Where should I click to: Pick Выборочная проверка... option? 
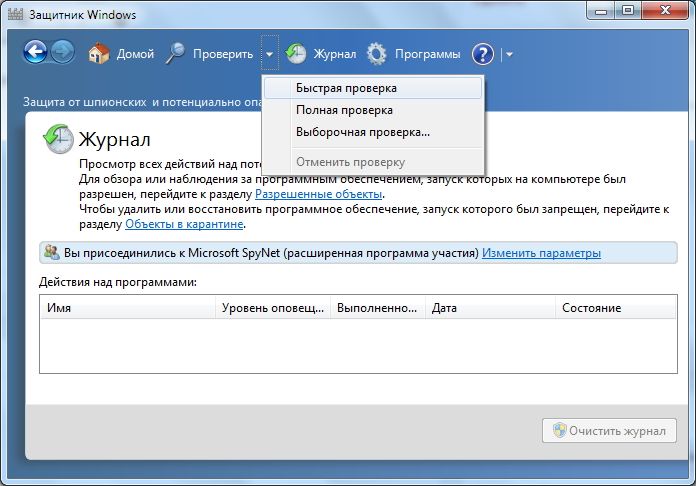363,132
